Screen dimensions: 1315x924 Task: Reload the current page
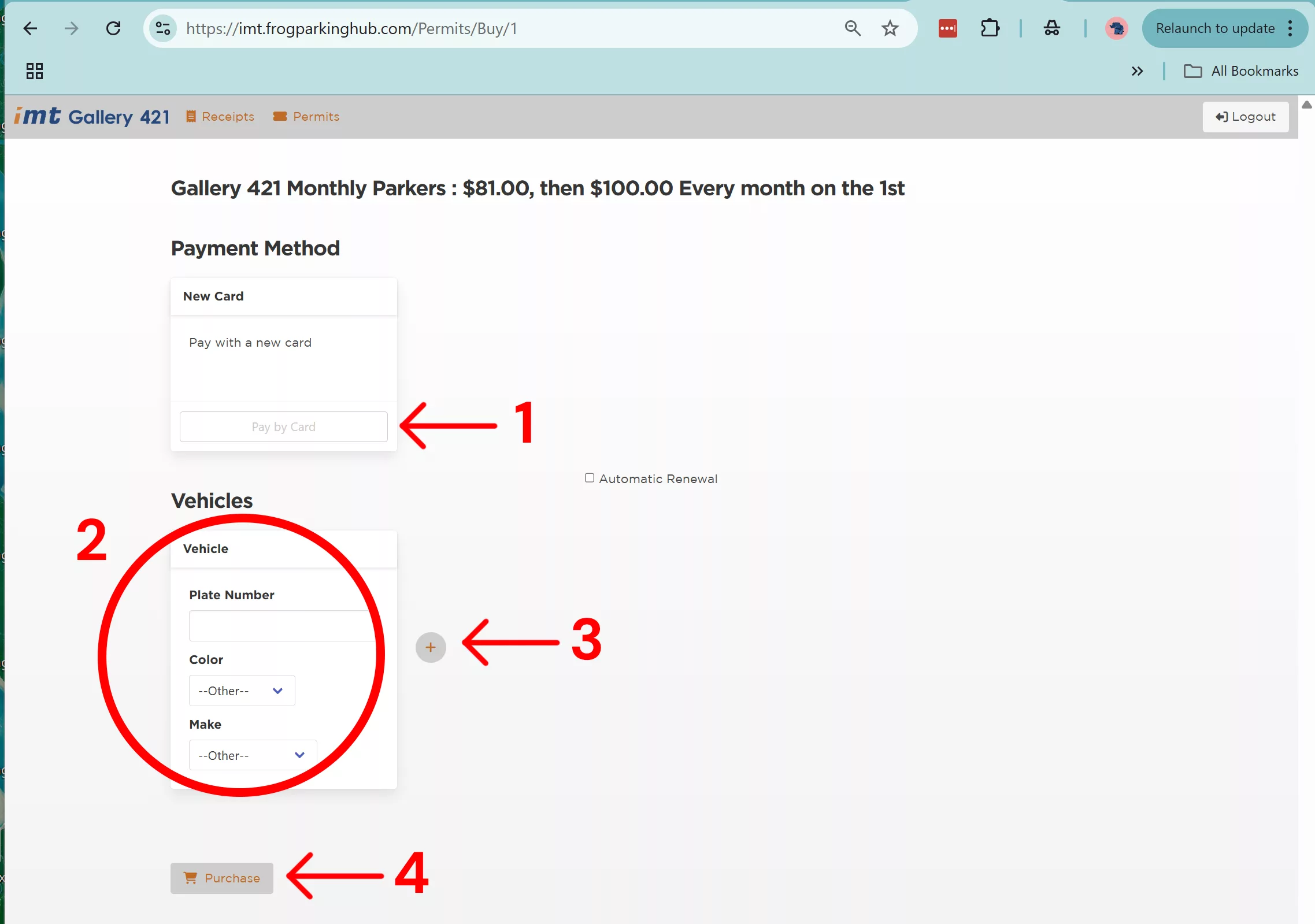(x=113, y=28)
